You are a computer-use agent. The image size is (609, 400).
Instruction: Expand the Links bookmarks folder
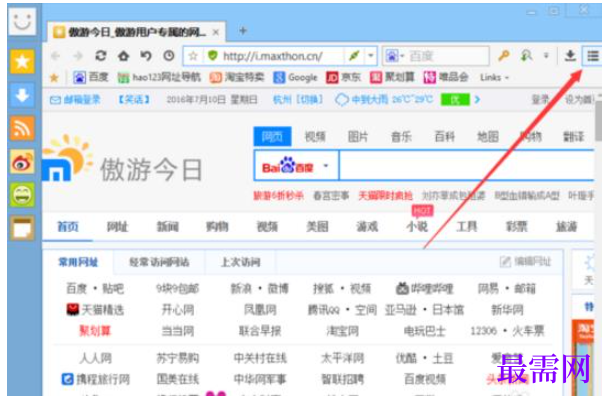point(494,78)
